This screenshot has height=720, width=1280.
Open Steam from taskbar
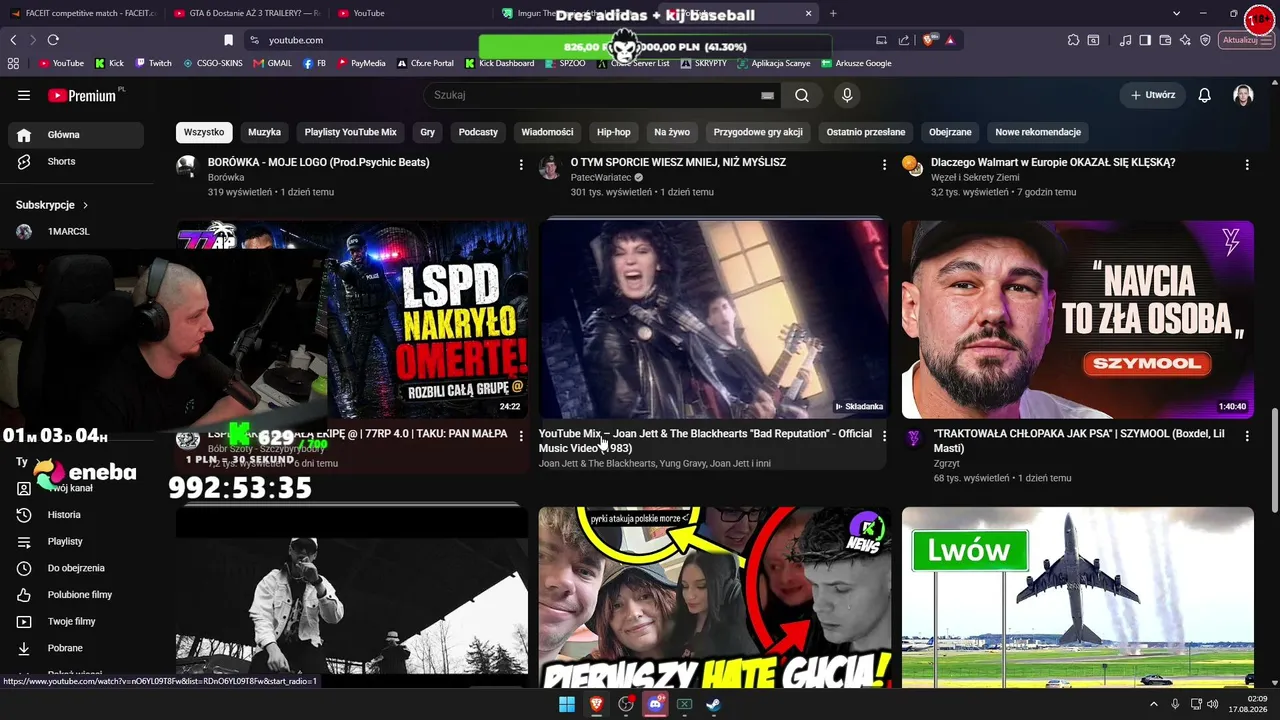click(714, 704)
